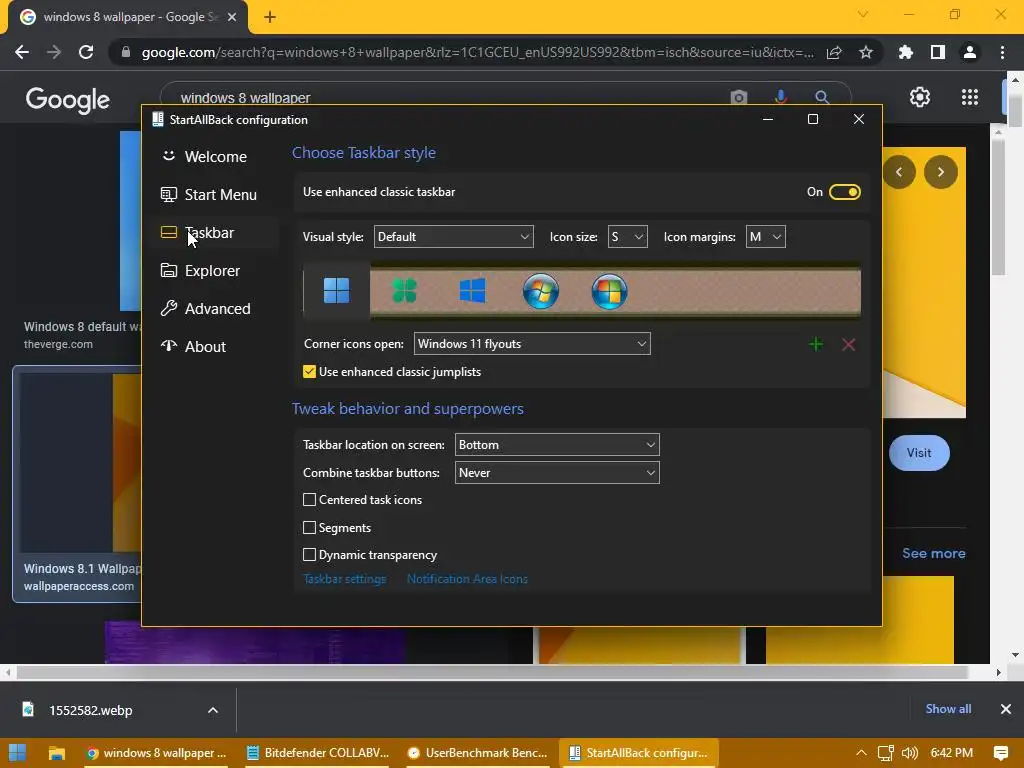Switch to UserBenchmark taskbar window
Screen dimensions: 1024x768
477,753
